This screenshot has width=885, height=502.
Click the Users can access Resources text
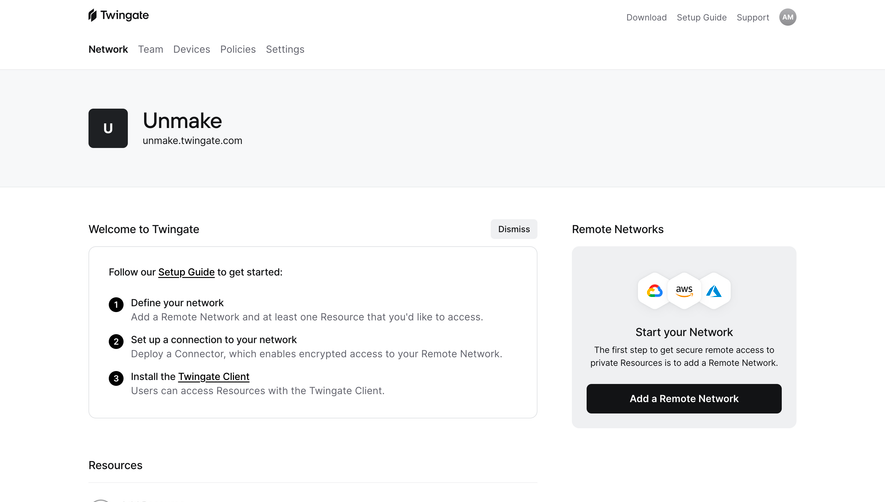point(257,391)
